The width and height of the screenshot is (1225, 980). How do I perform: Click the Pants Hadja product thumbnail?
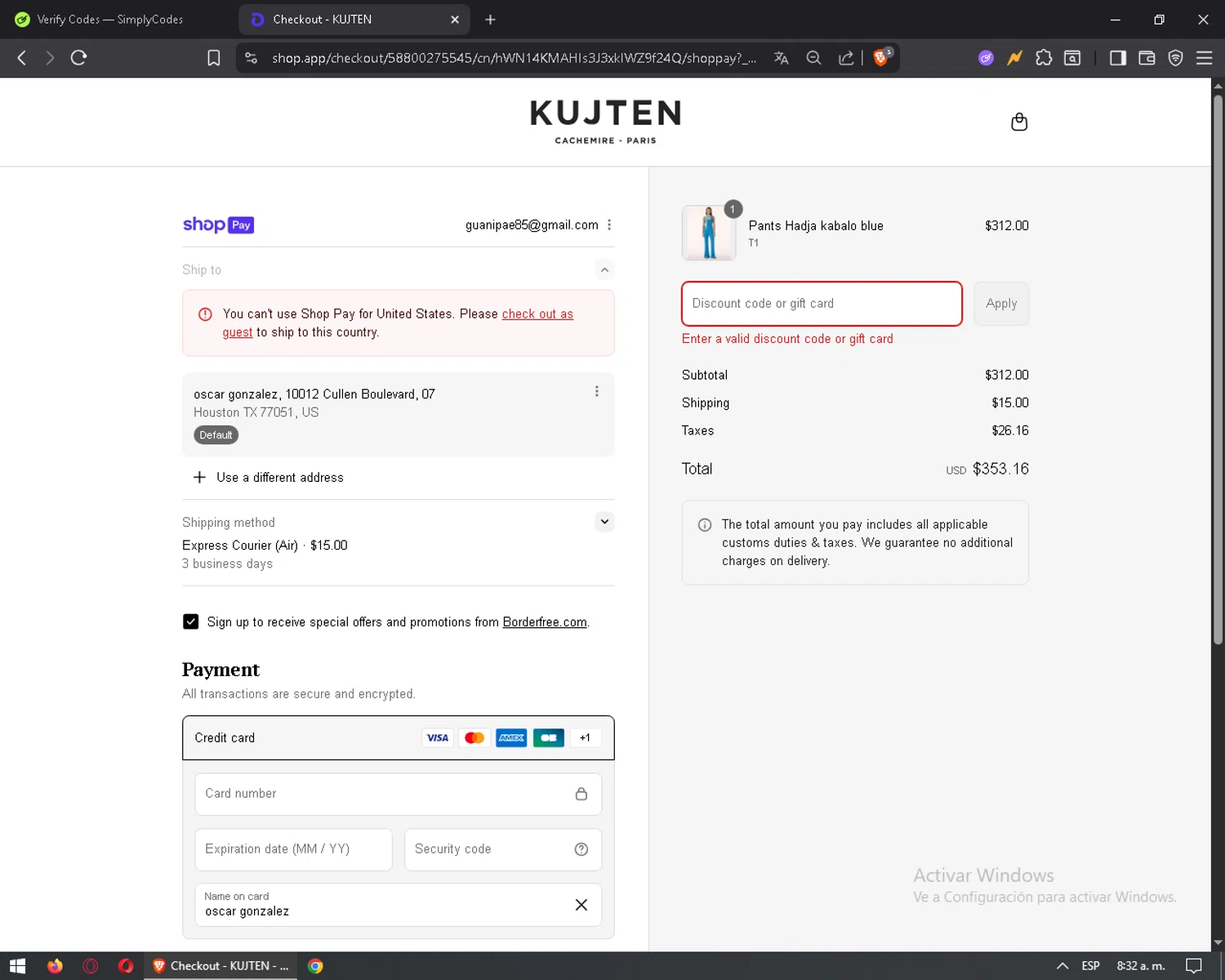click(709, 233)
